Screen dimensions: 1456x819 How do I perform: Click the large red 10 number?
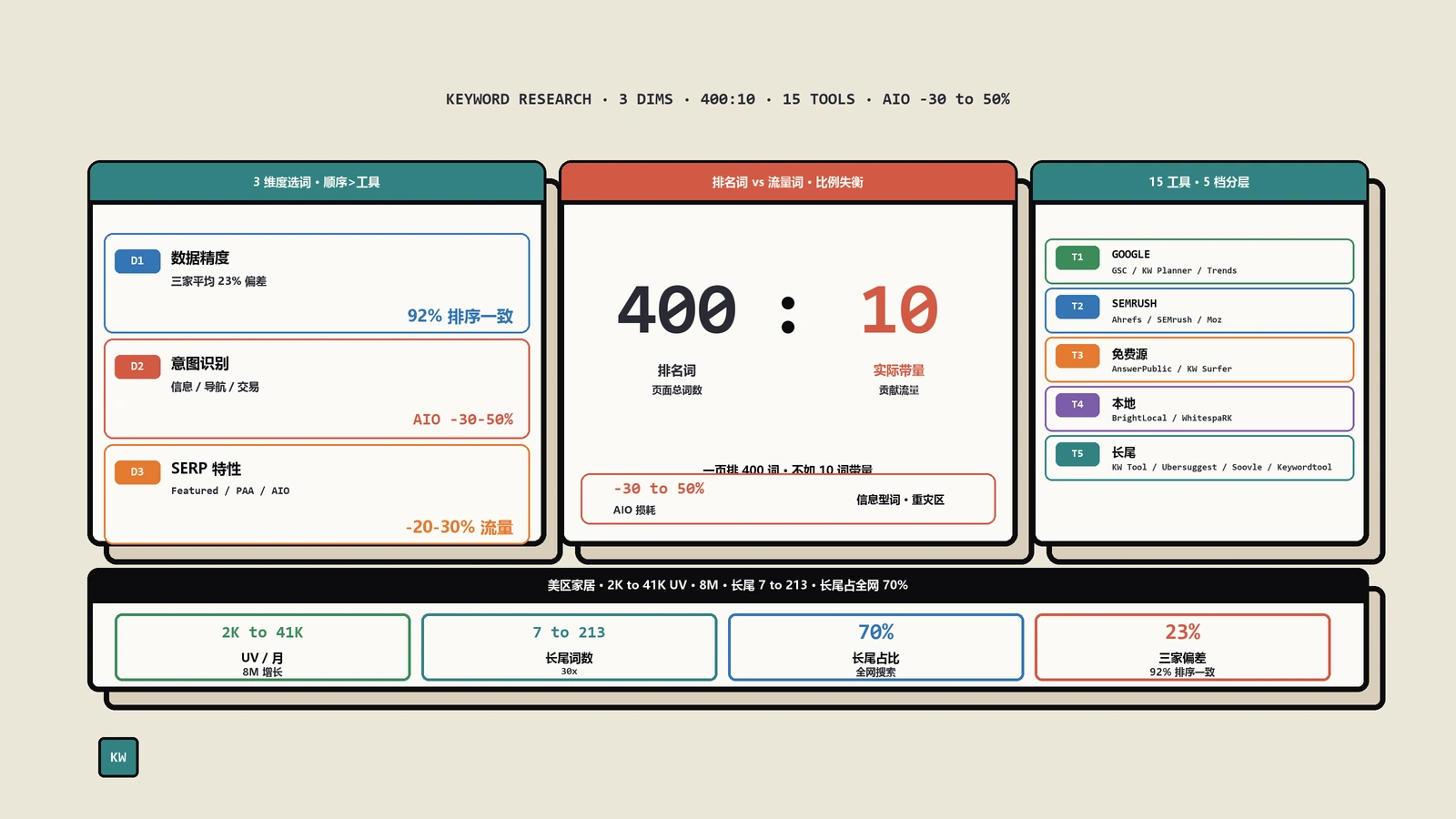click(899, 309)
